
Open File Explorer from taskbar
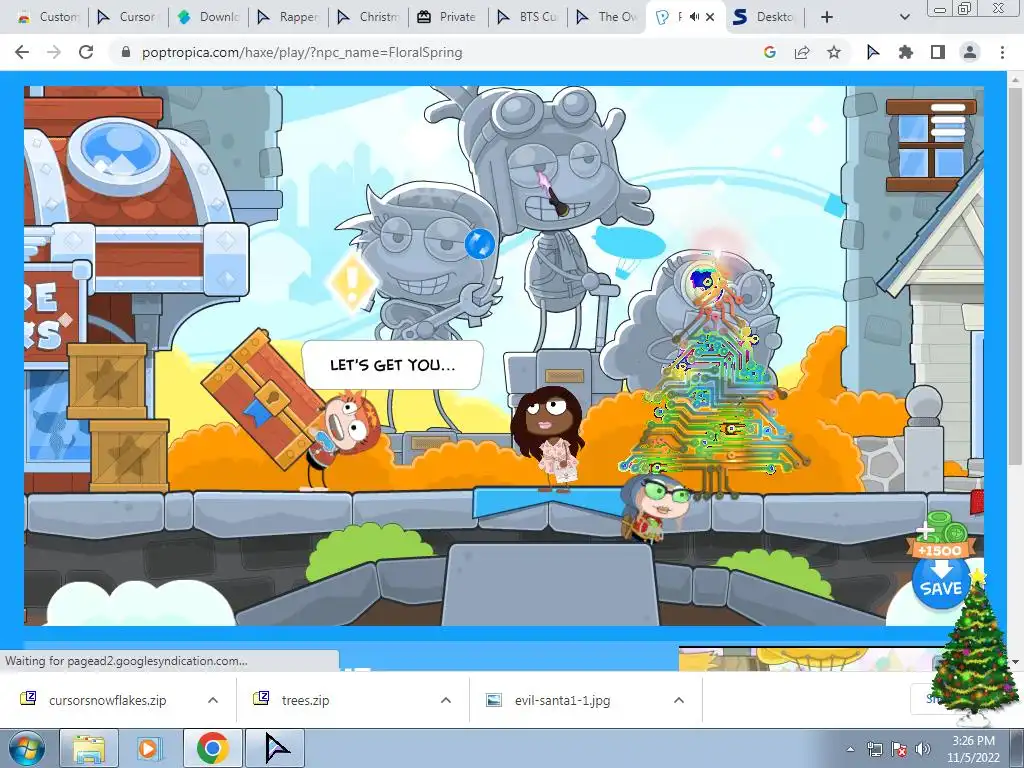click(x=89, y=748)
